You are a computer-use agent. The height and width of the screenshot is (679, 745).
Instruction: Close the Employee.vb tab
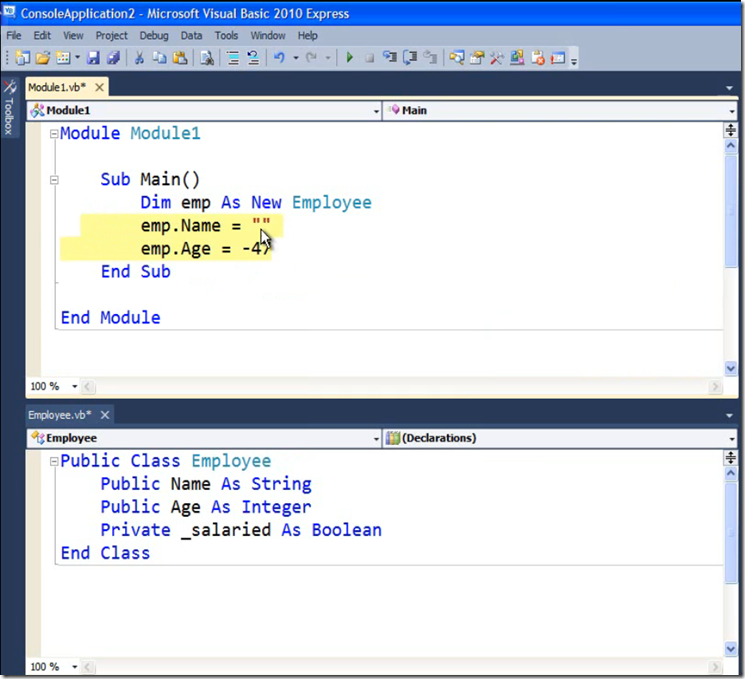105,415
